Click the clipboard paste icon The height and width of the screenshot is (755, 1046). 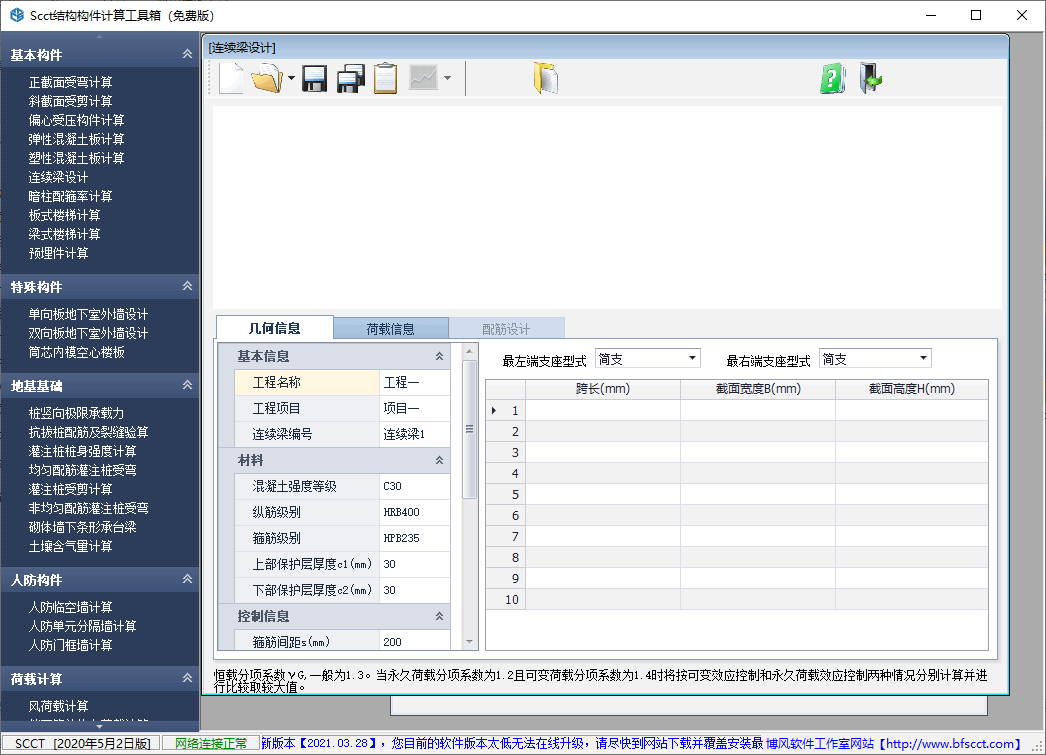[386, 79]
